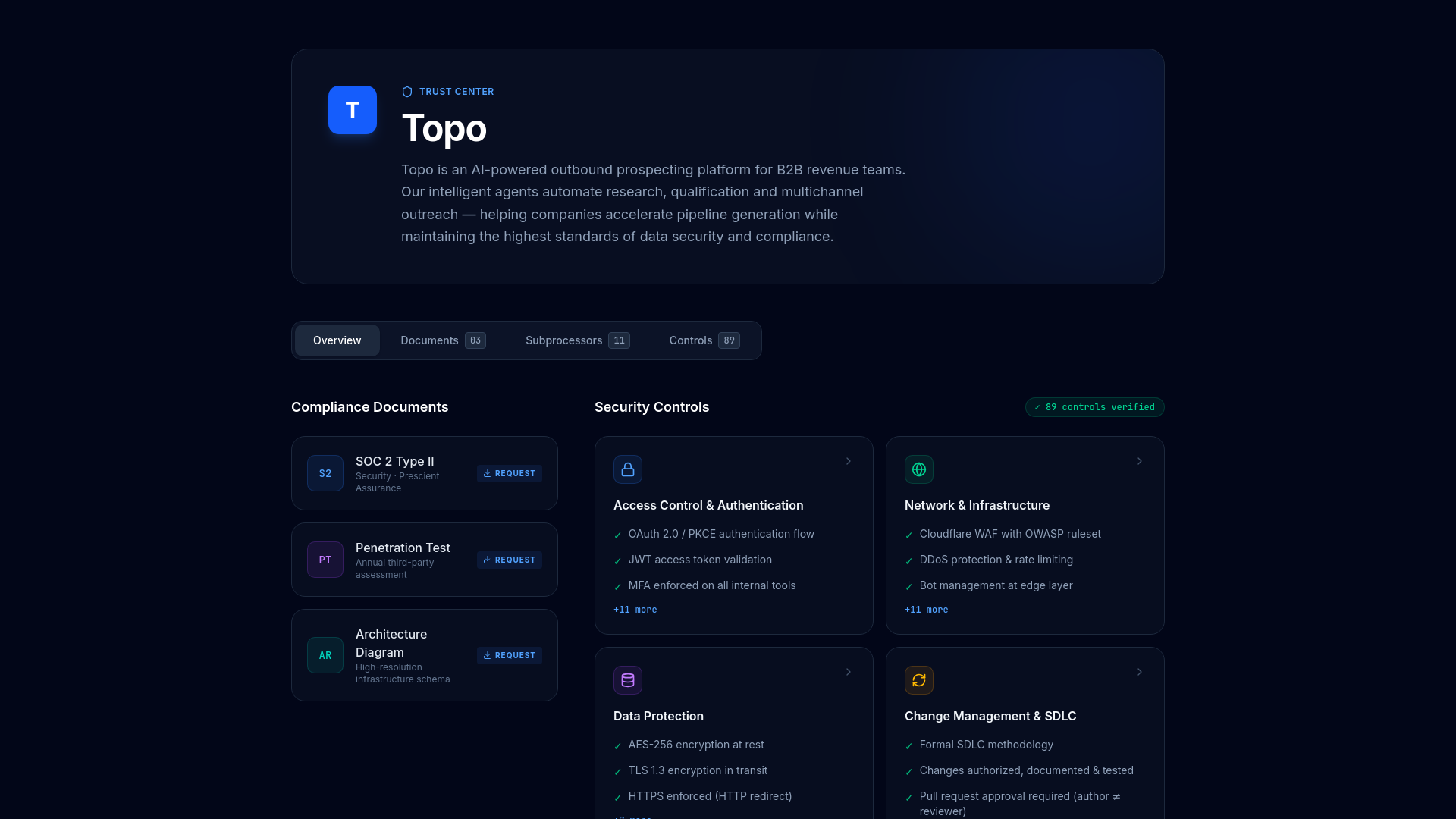Click the Topo company description paragraph
Image resolution: width=1456 pixels, height=819 pixels.
click(654, 203)
